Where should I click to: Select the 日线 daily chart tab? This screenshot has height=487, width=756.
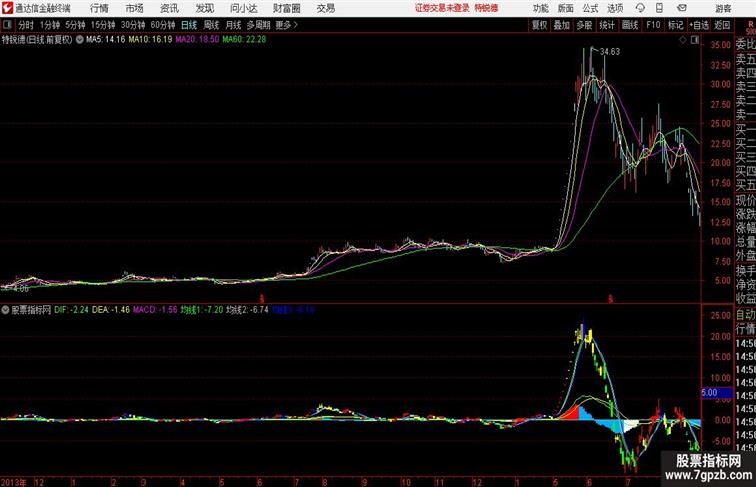click(189, 25)
